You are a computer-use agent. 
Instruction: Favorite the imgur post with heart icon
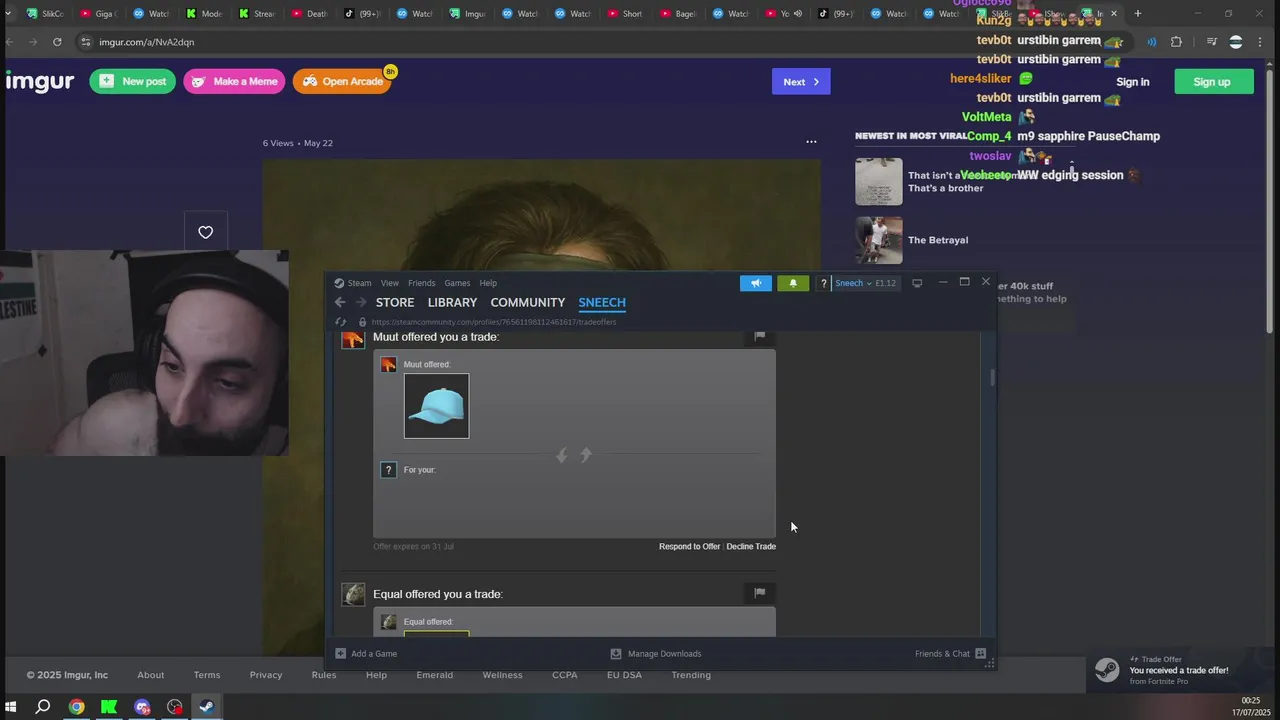coord(206,232)
